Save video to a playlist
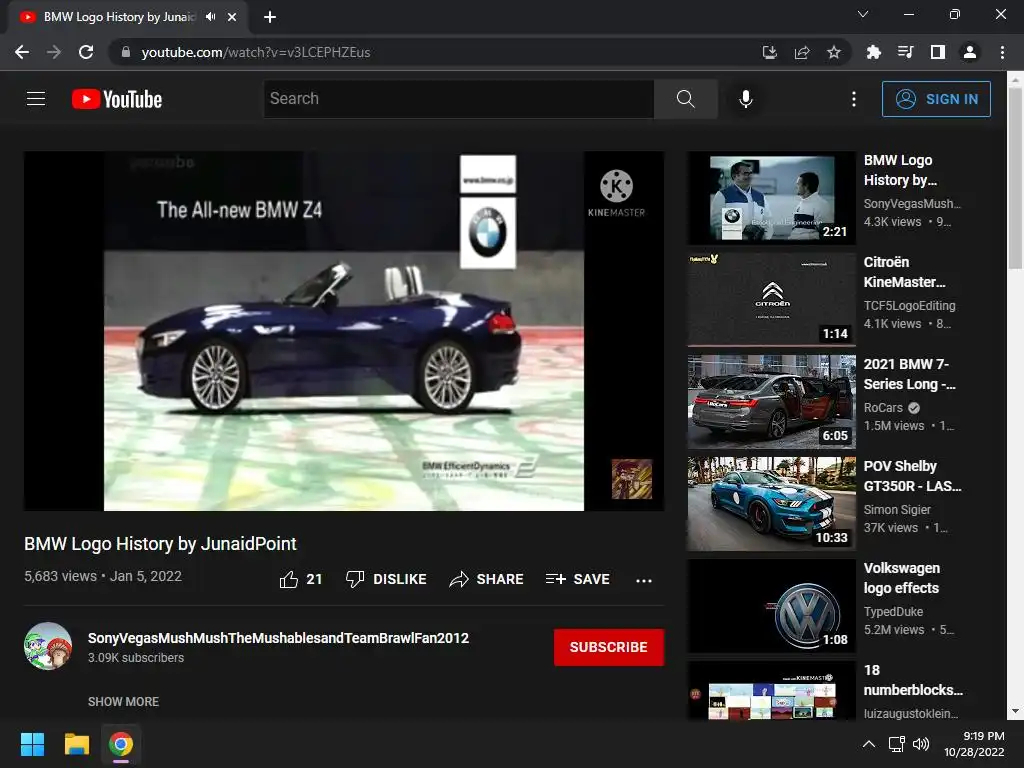1024x768 pixels. [x=578, y=579]
